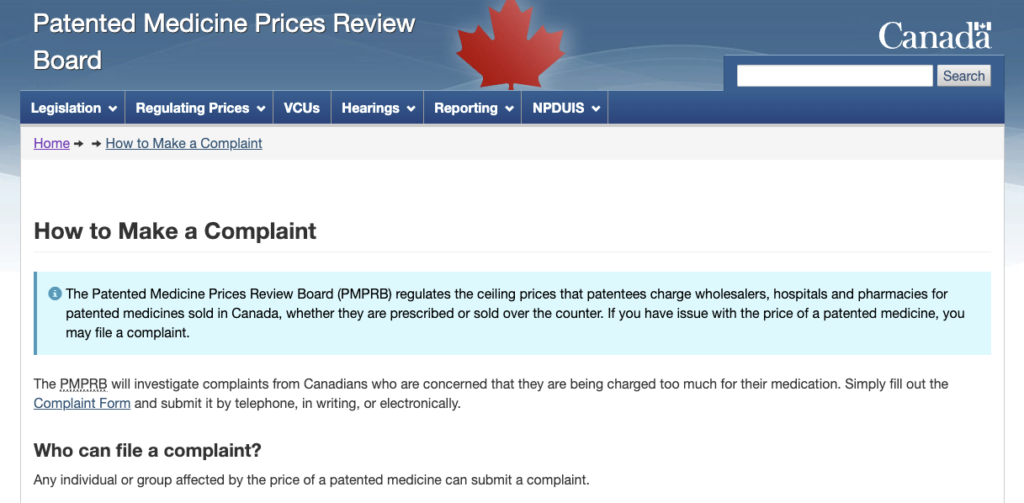1024x503 pixels.
Task: Click the Search button
Action: [963, 76]
